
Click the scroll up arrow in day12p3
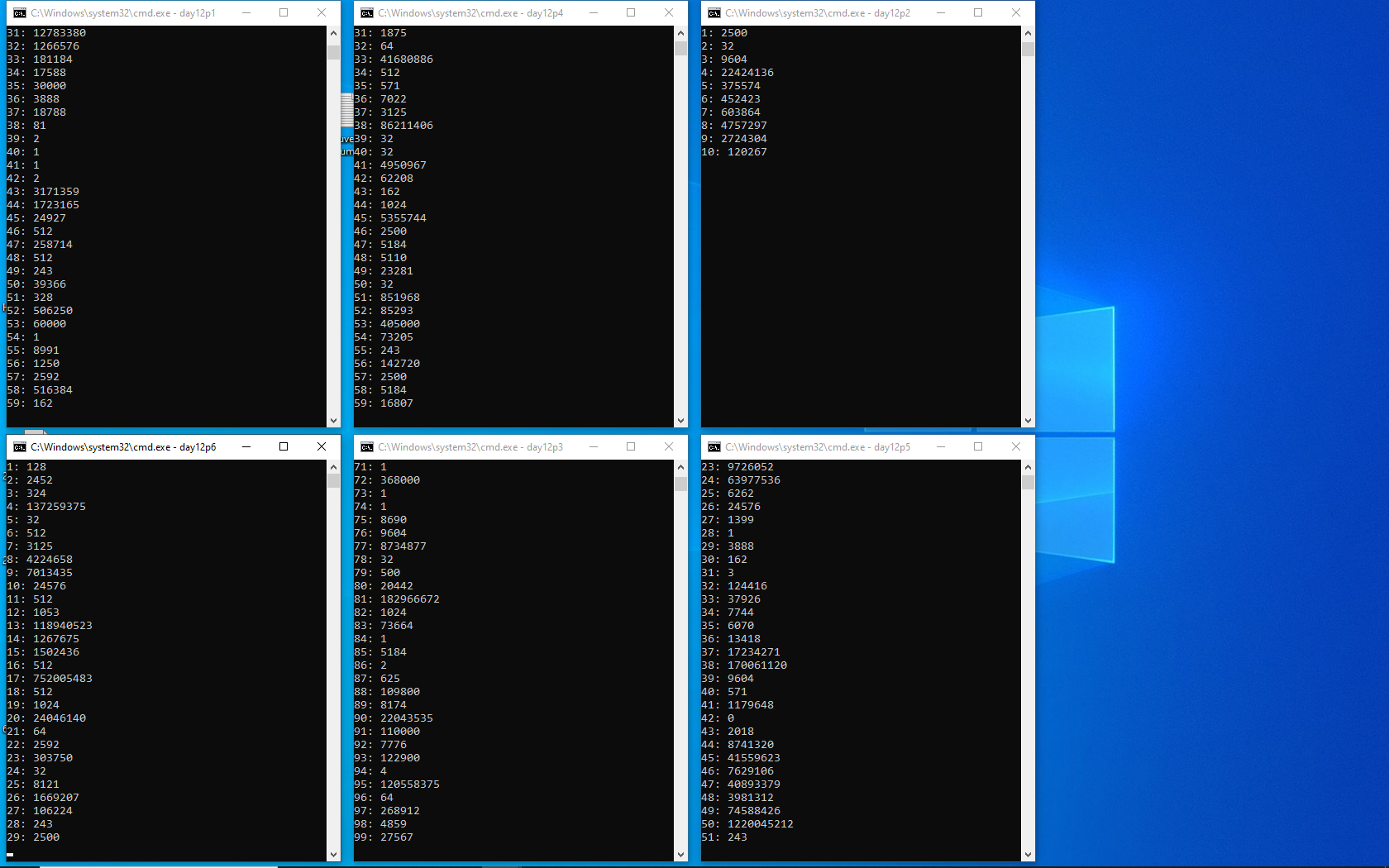(x=680, y=467)
